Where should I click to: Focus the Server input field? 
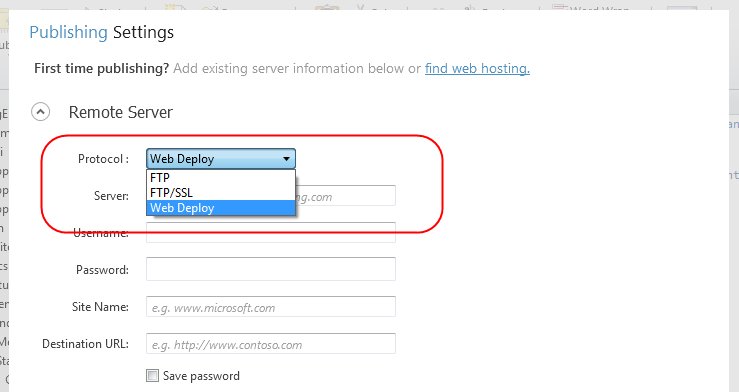pyautogui.click(x=345, y=196)
